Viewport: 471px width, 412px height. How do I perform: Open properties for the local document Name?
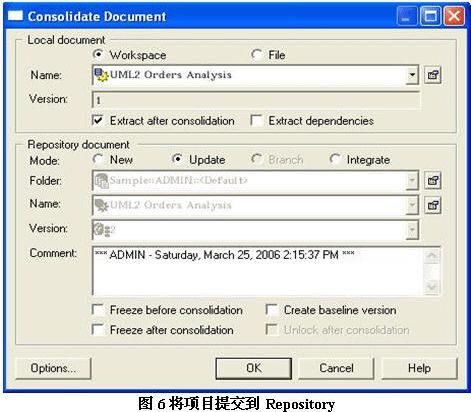coord(433,75)
